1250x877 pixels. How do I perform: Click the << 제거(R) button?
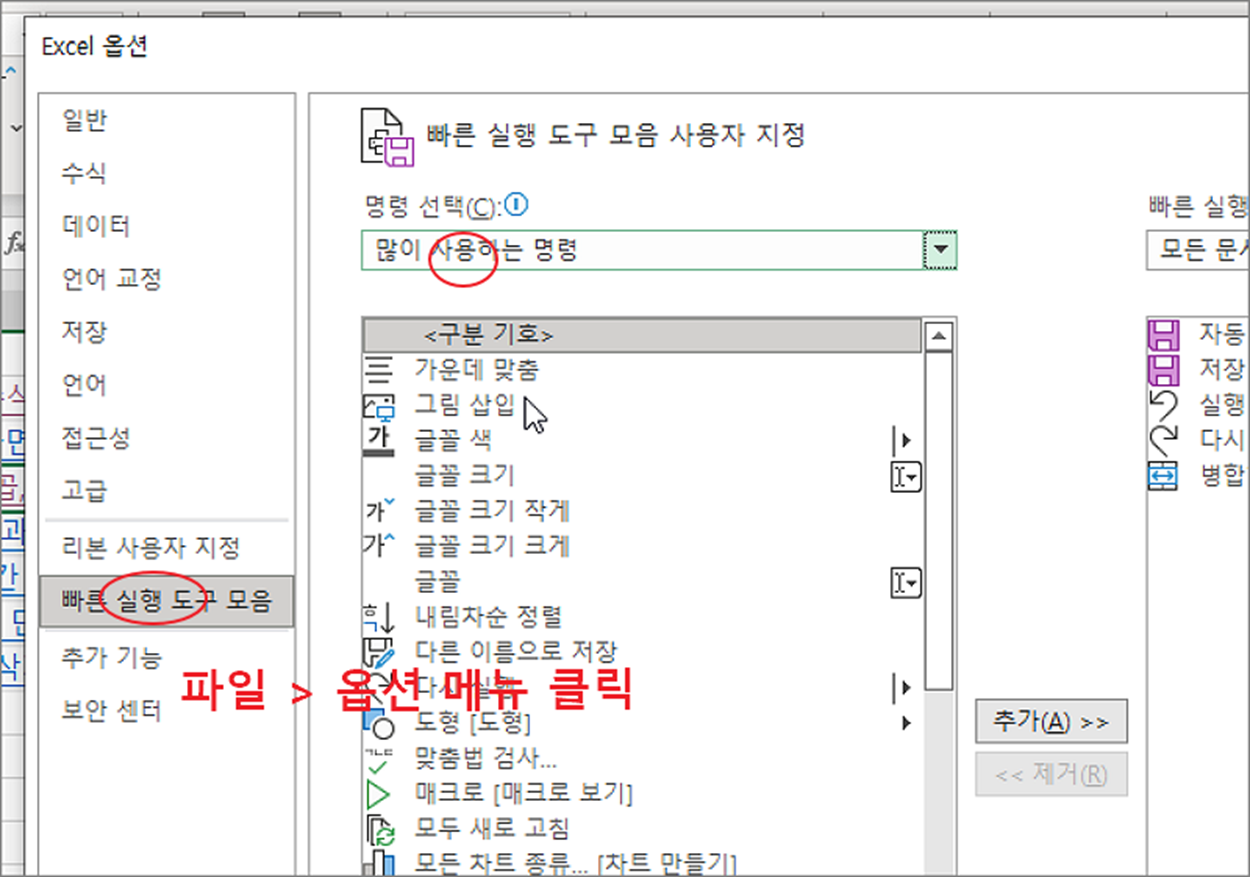[1051, 774]
